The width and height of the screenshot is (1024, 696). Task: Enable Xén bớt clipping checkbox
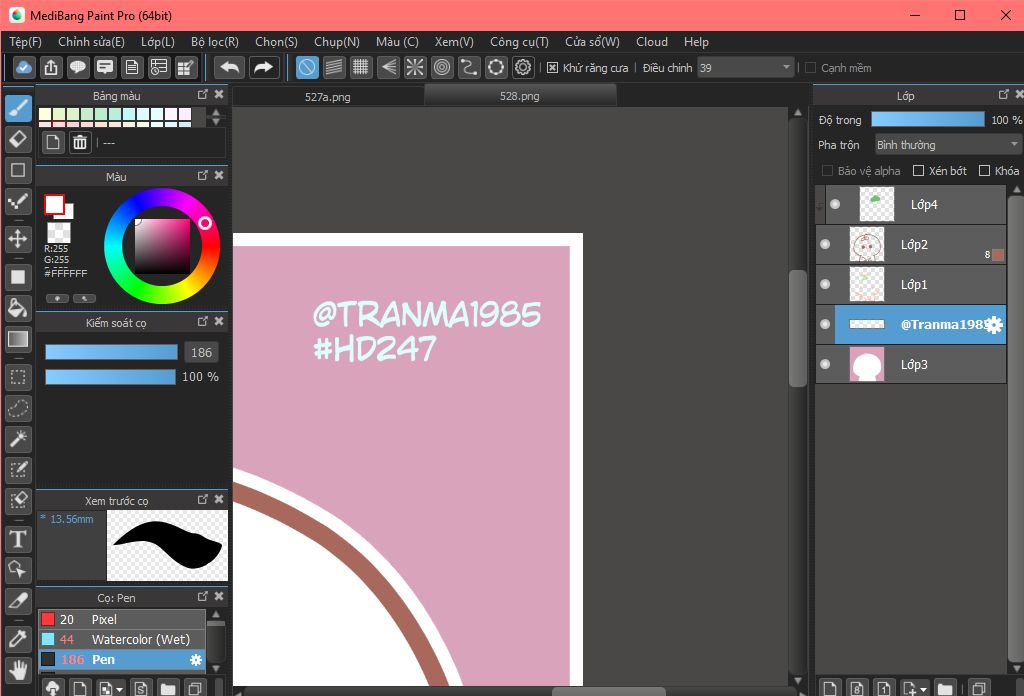[918, 170]
